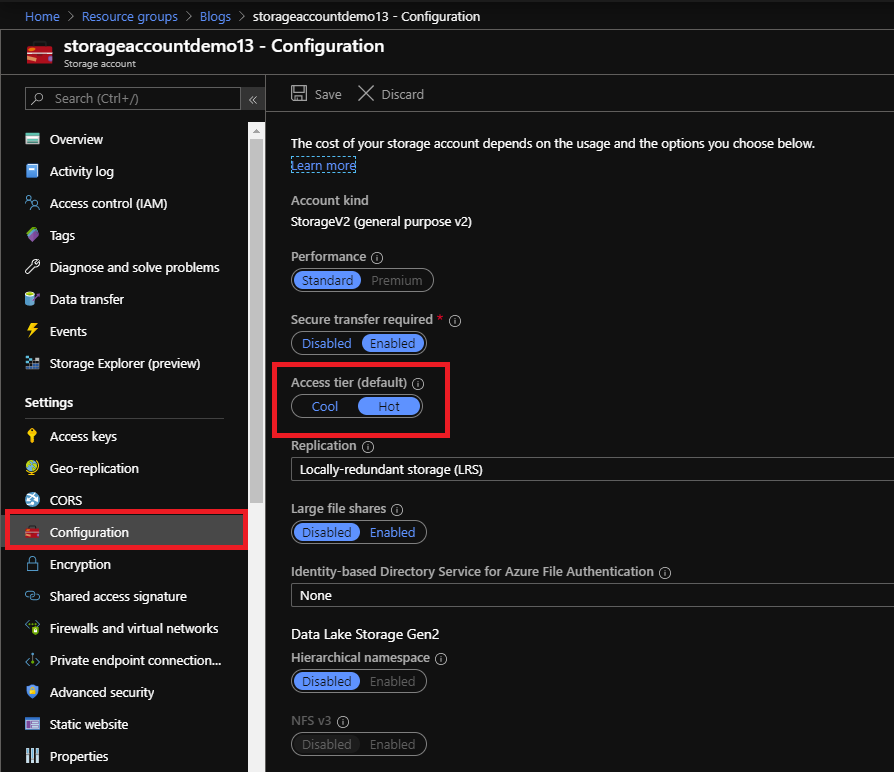This screenshot has width=894, height=772.
Task: View Geo-replication status
Action: click(93, 468)
